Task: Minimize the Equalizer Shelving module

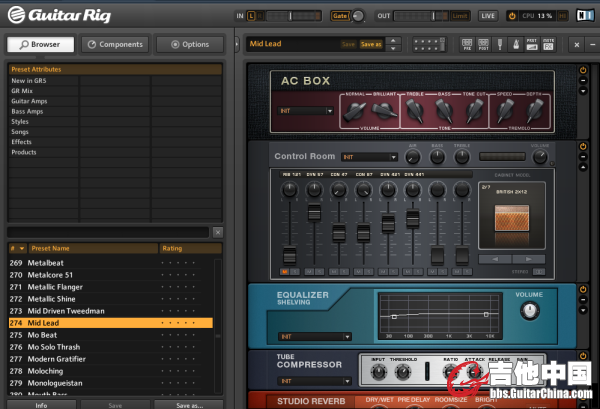Action: click(583, 300)
